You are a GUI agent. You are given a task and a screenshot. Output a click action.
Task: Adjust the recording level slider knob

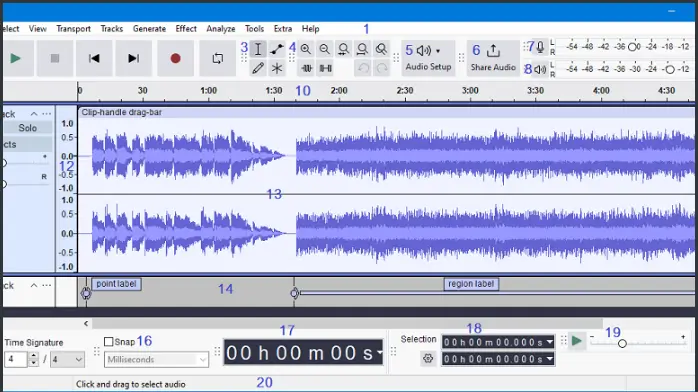click(632, 47)
